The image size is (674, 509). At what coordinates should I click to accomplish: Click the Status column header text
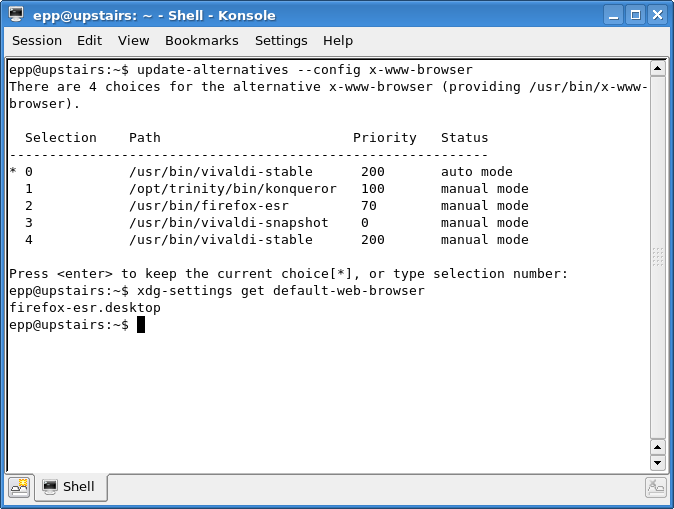click(x=465, y=138)
